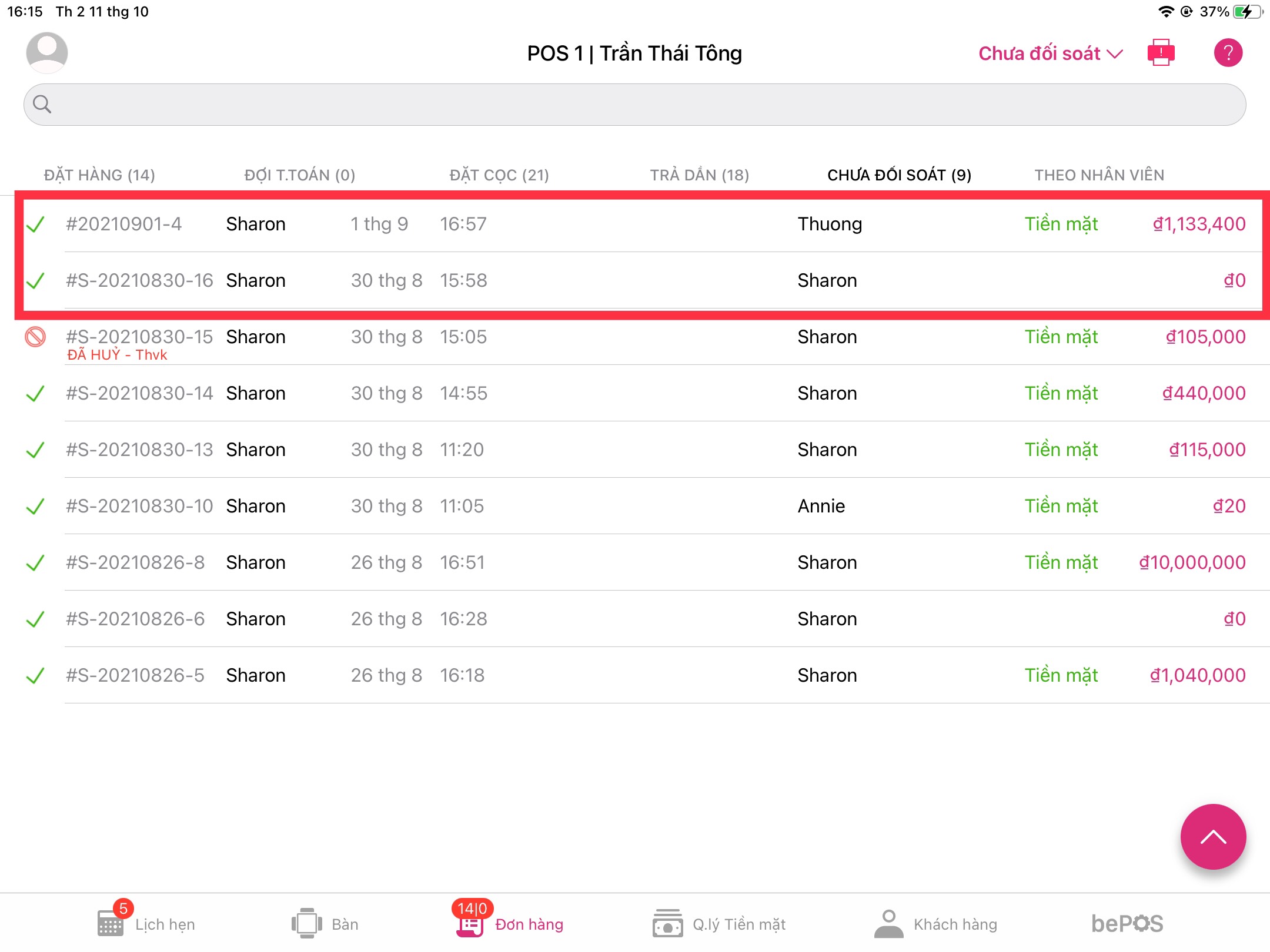Image resolution: width=1270 pixels, height=952 pixels.
Task: Open the help question mark icon
Action: 1228,53
